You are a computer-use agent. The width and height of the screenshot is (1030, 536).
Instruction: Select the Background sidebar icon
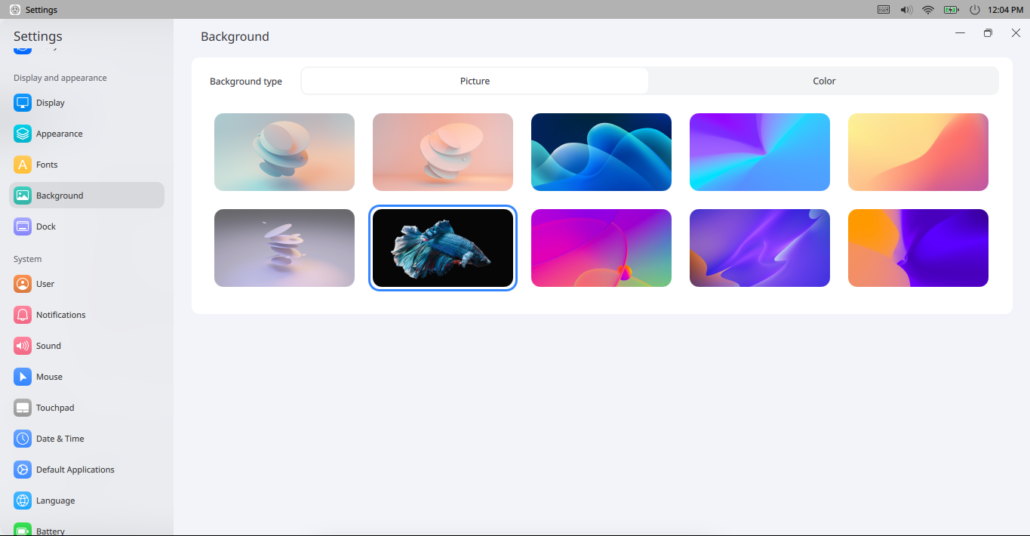pyautogui.click(x=22, y=195)
